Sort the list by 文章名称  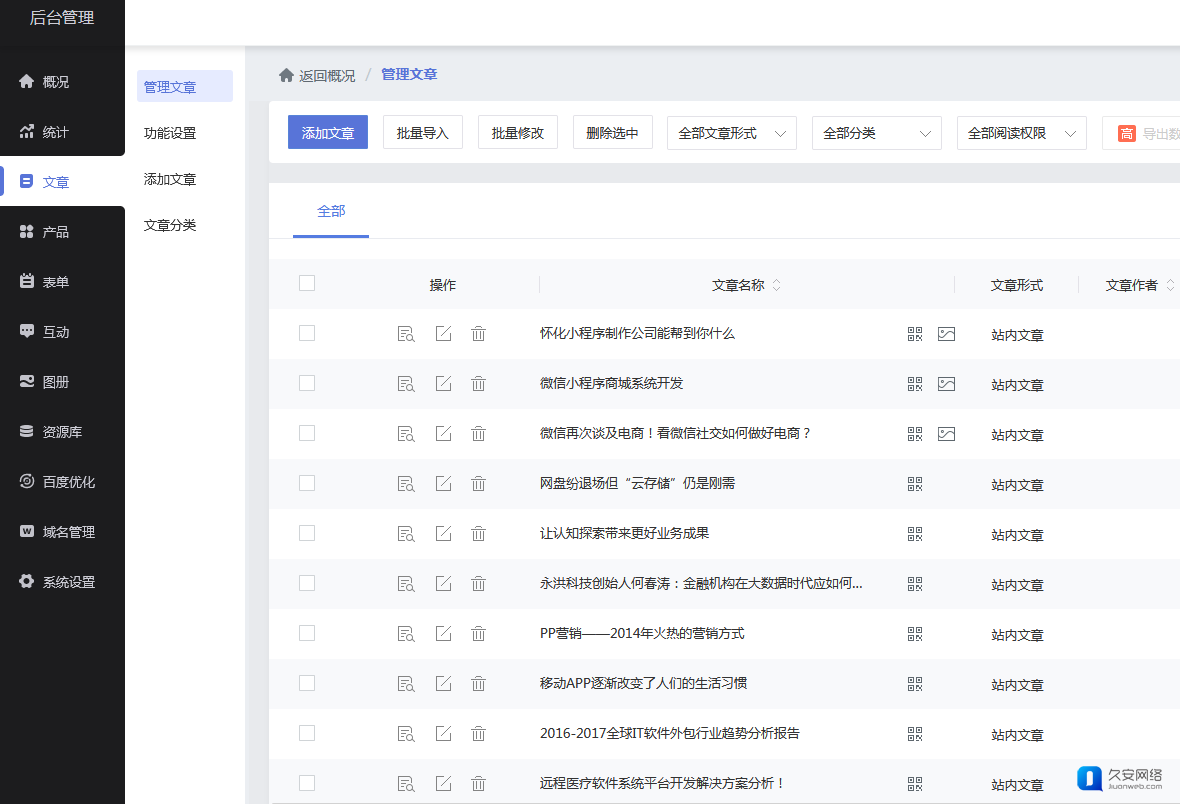point(777,285)
